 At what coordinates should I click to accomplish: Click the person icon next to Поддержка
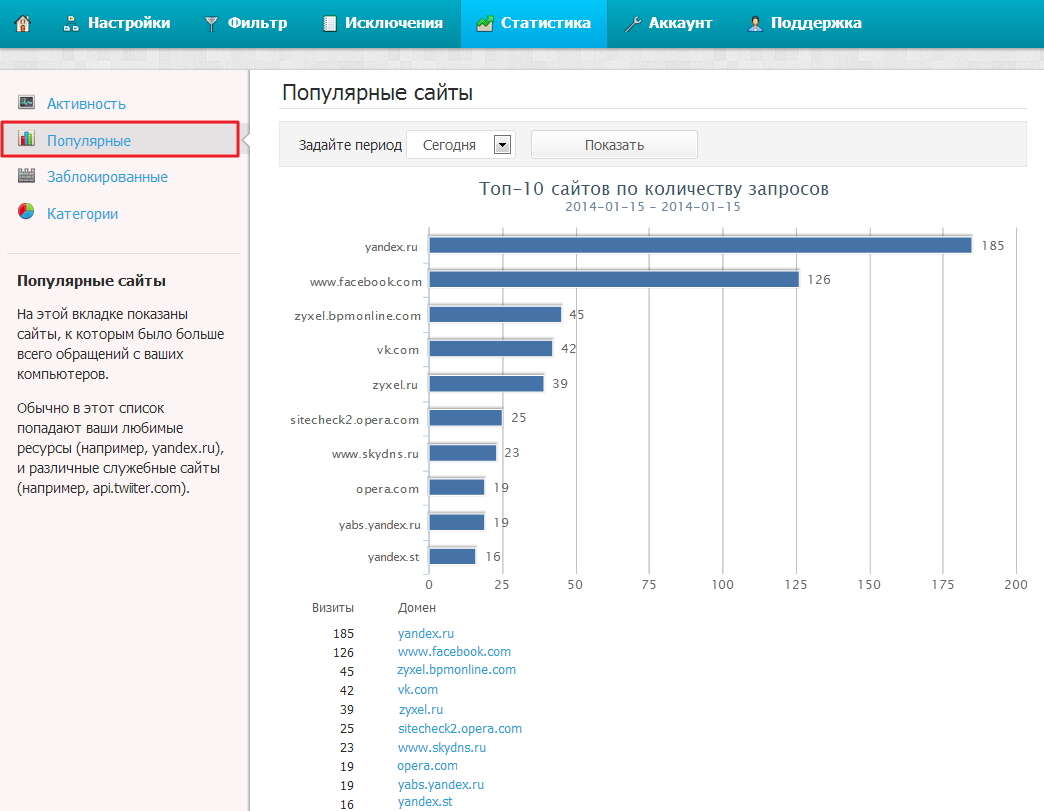[755, 24]
